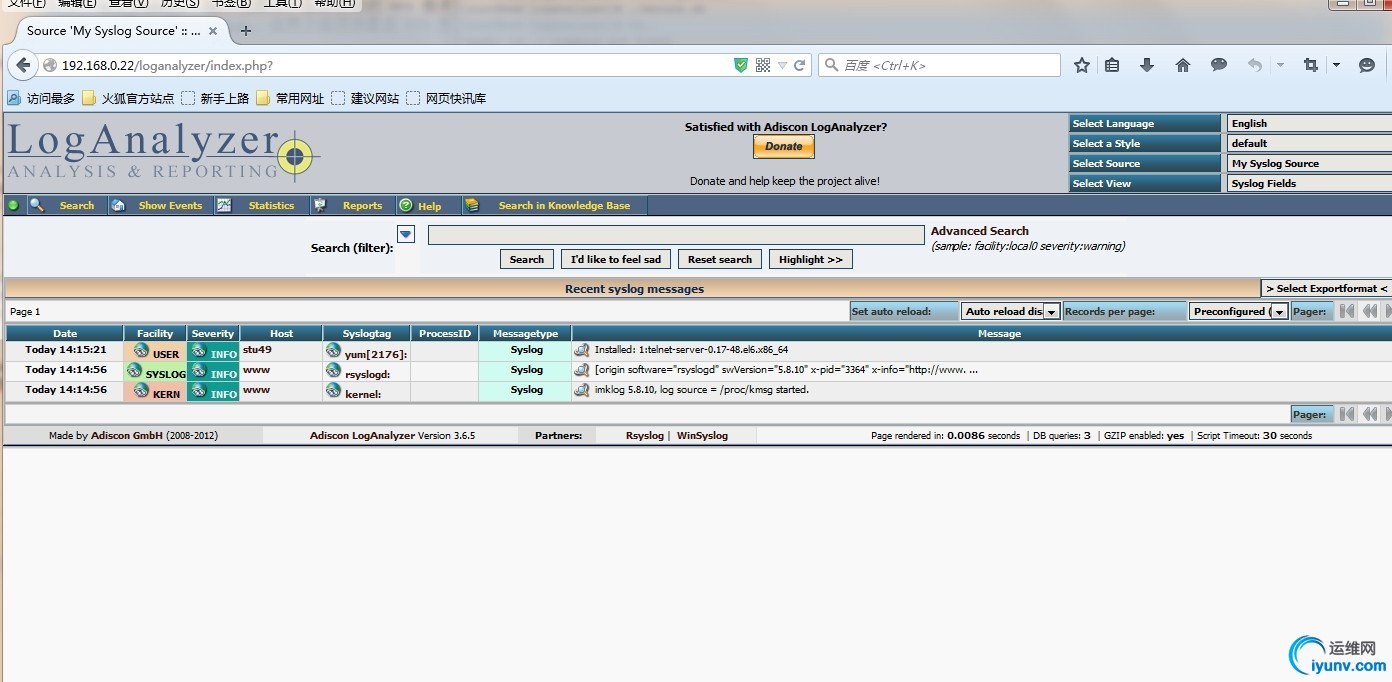Screen dimensions: 1392x682
Task: Jump to first page in top pager
Action: tap(1347, 311)
